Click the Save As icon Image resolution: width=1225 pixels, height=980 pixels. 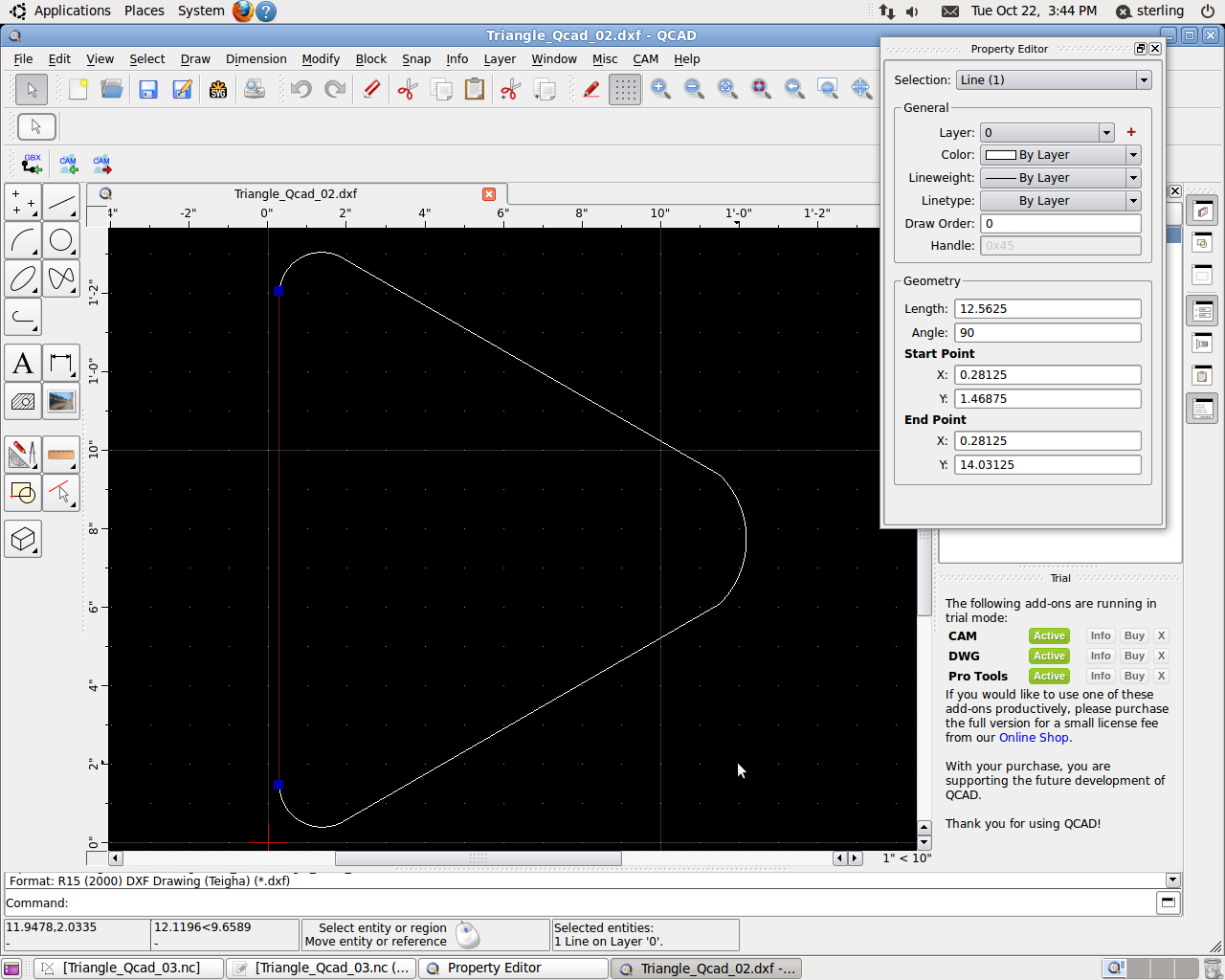point(182,89)
